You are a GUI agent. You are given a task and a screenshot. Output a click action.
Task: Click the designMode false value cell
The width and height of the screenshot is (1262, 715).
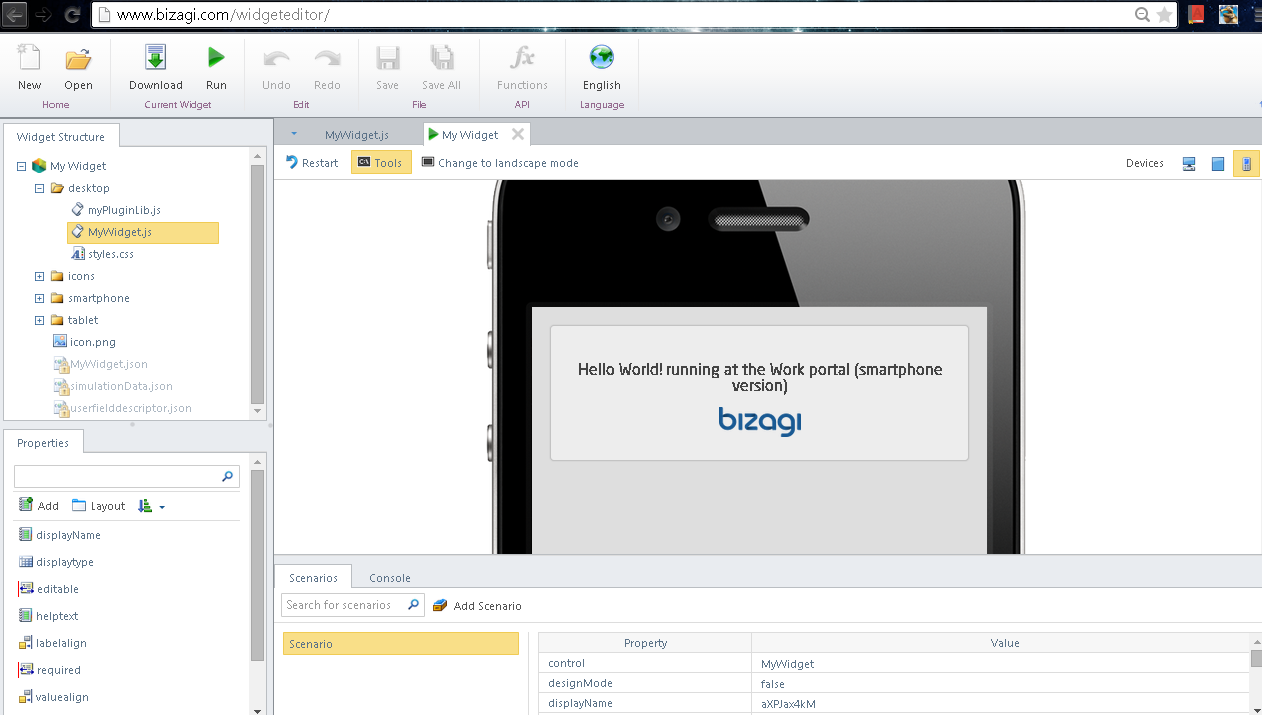[x=1000, y=684]
